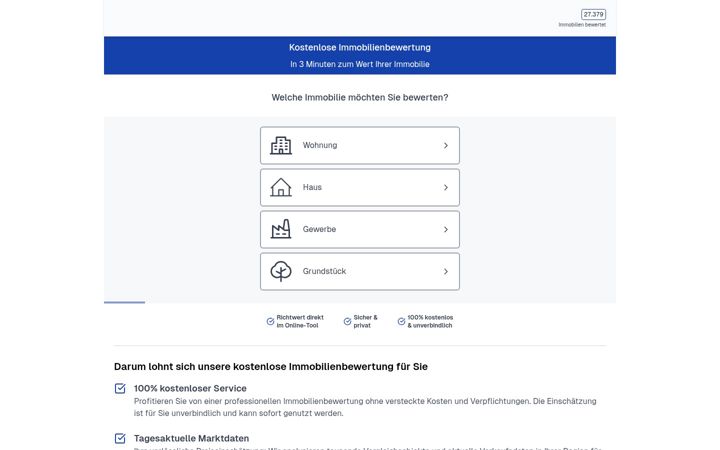Click 'Sicher & privat' text

click(366, 321)
